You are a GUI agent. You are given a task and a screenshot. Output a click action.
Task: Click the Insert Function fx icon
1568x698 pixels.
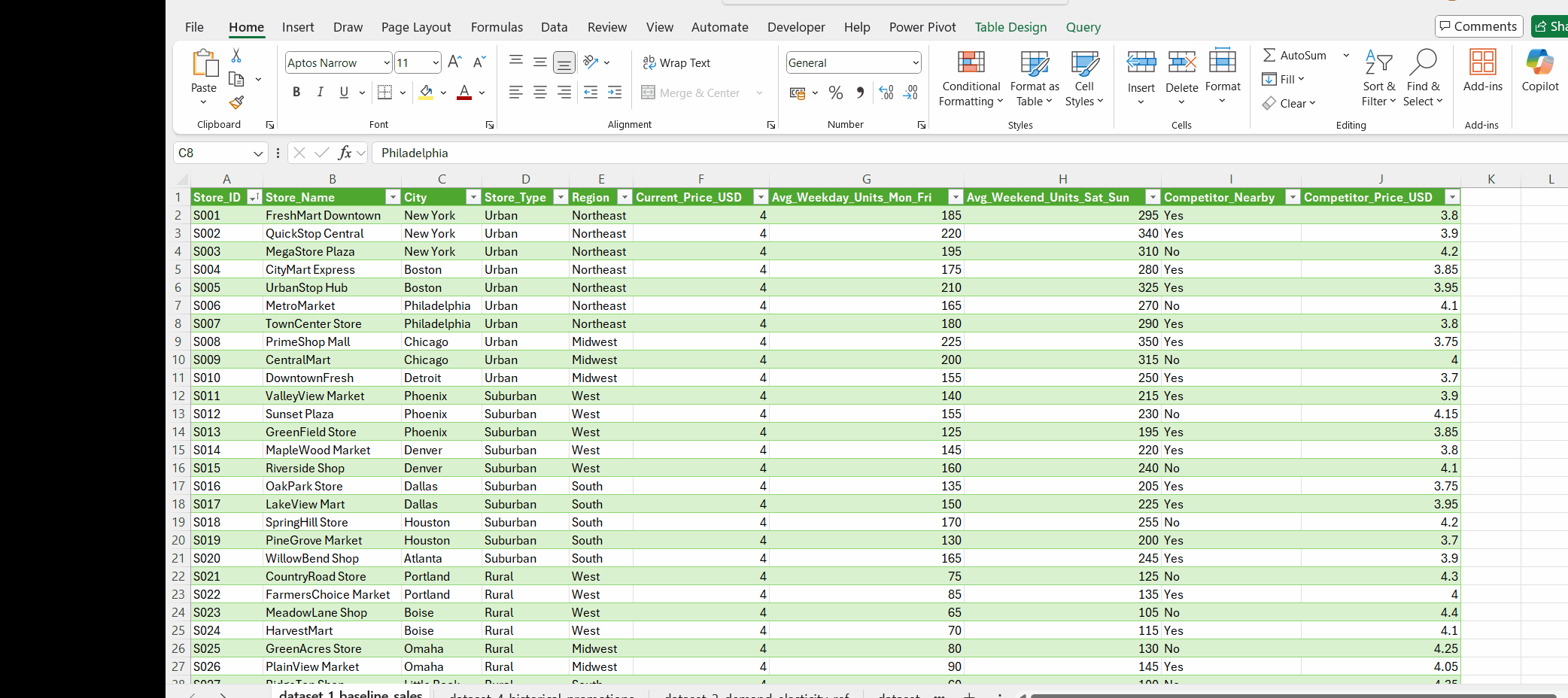coord(345,153)
